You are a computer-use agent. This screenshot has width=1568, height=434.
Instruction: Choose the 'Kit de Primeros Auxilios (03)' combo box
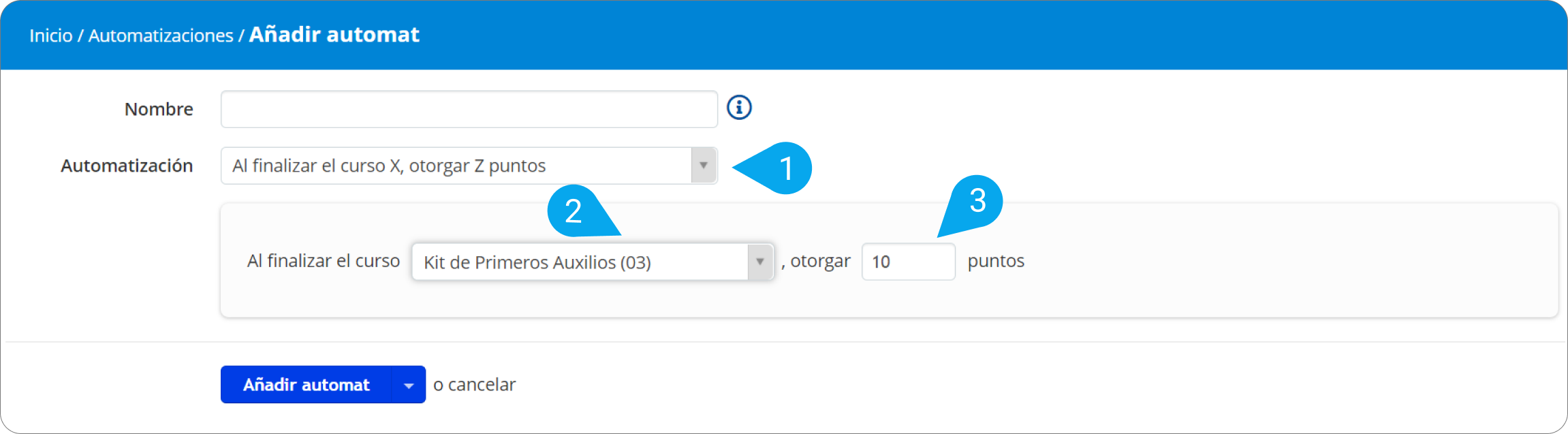coord(593,262)
